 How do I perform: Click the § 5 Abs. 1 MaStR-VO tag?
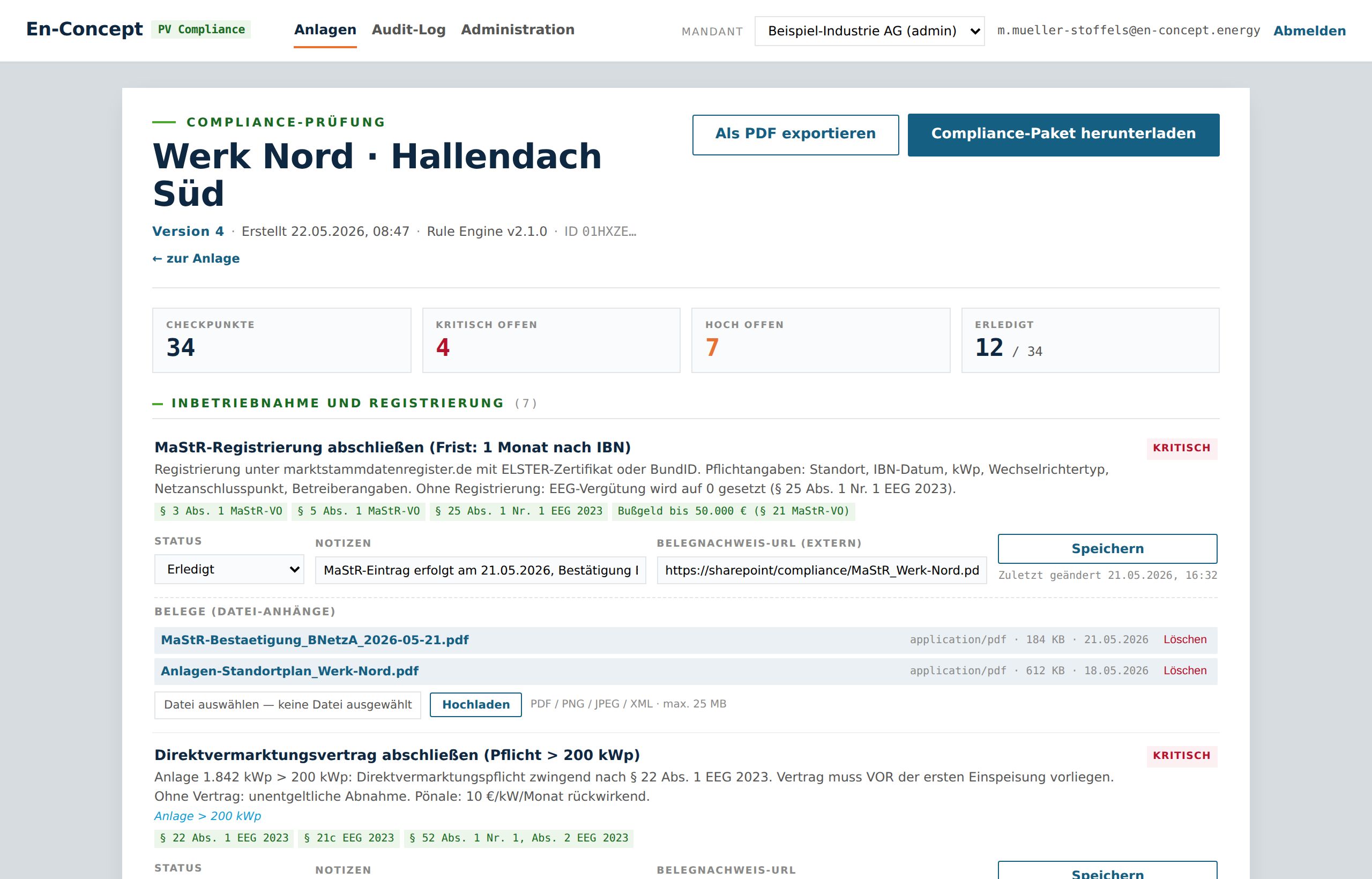pyautogui.click(x=359, y=511)
